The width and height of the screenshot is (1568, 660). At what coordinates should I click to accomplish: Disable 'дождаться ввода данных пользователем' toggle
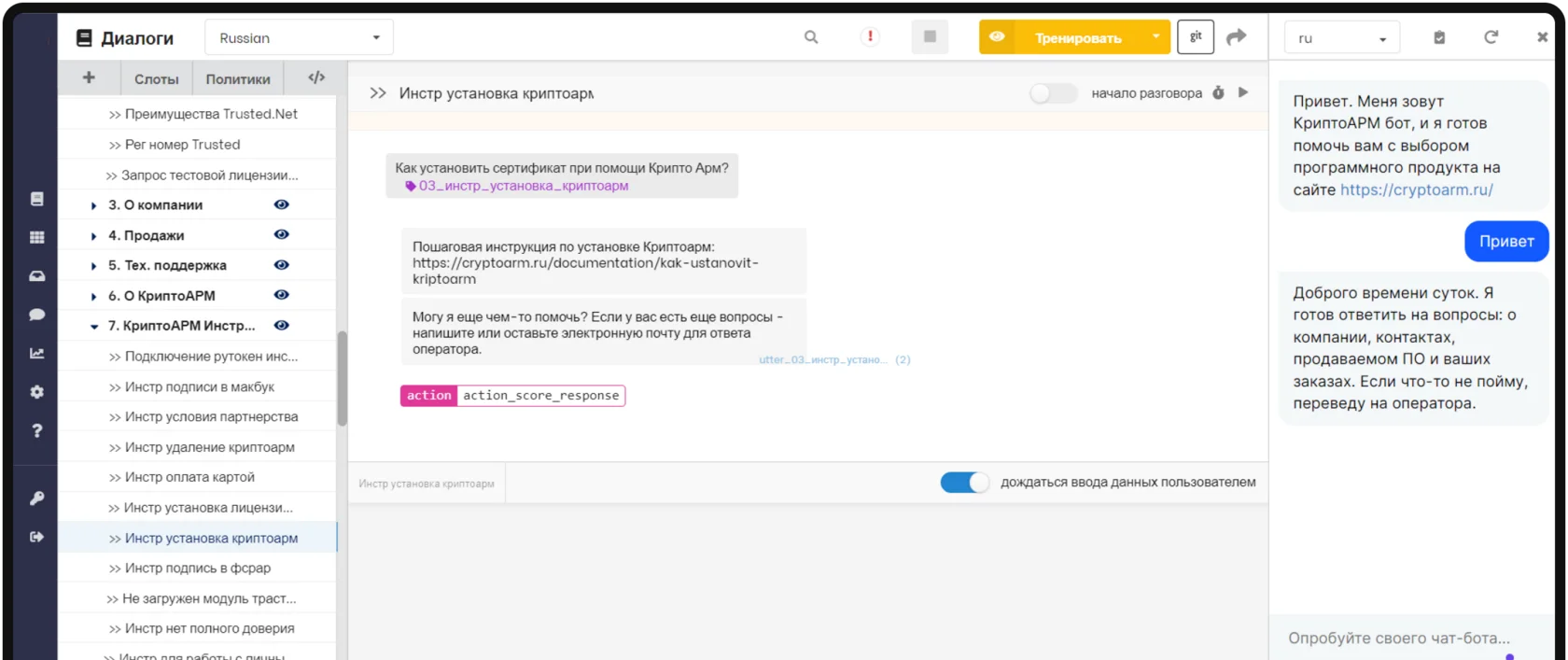(964, 483)
